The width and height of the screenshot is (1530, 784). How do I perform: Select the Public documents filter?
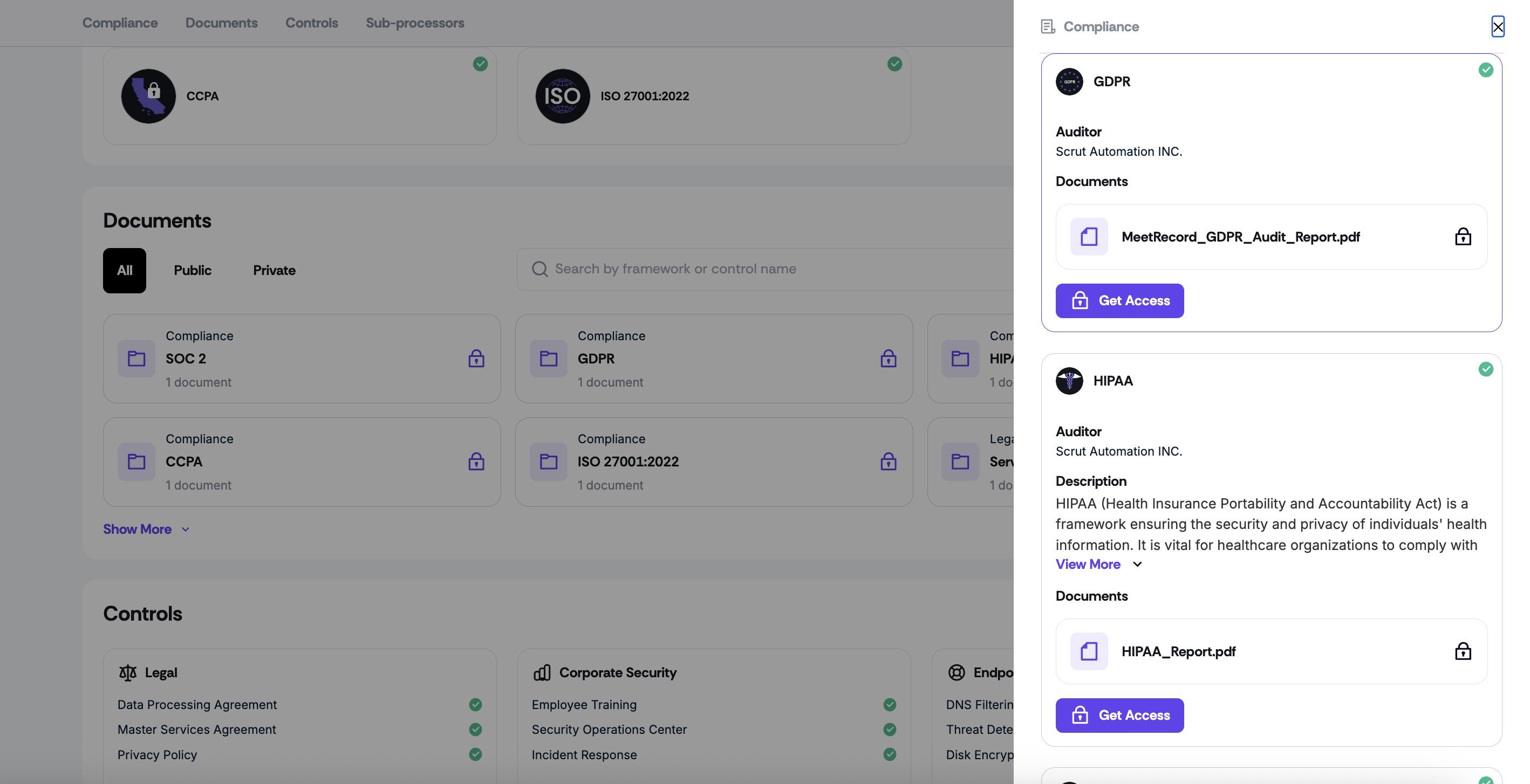pos(193,270)
